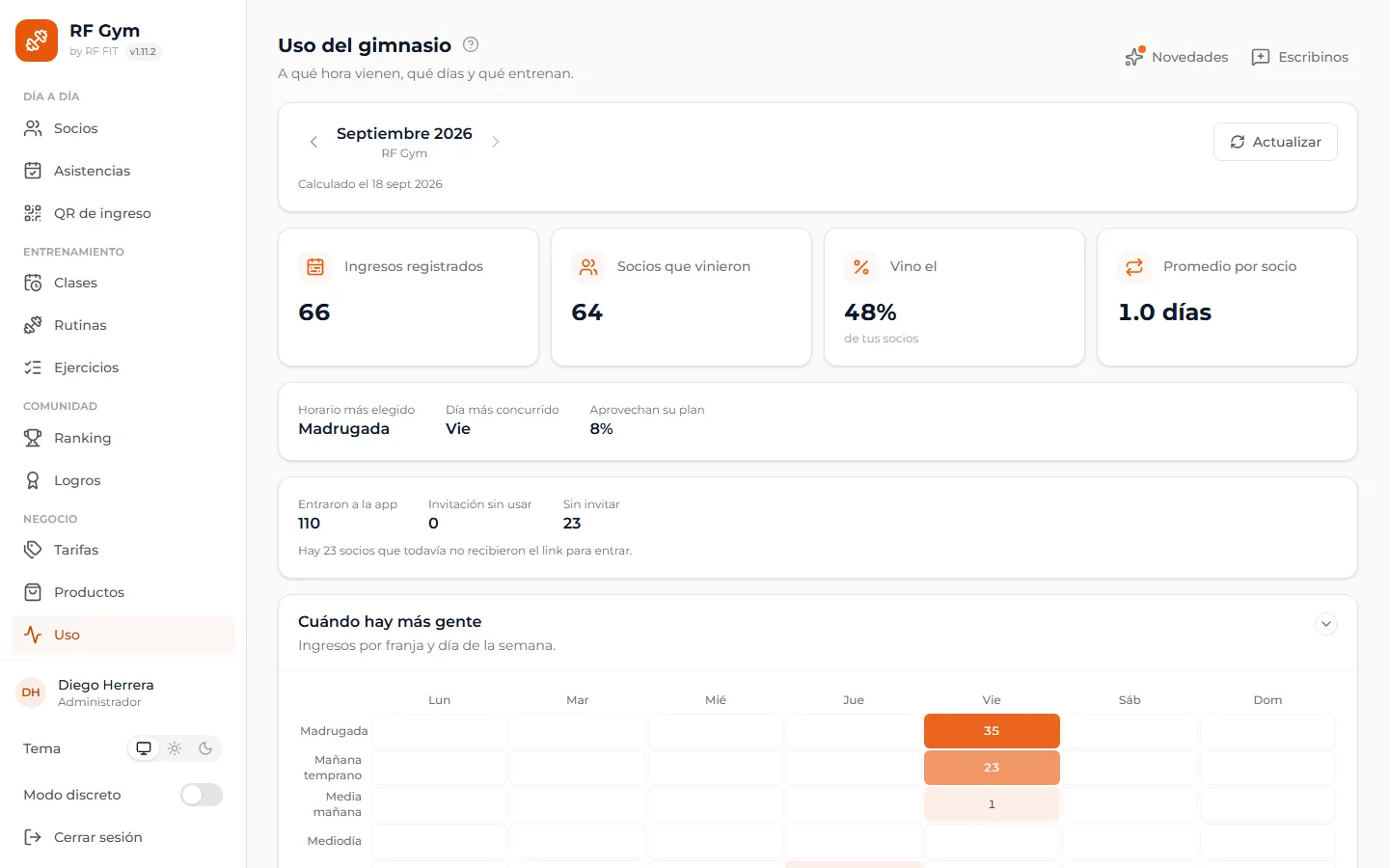Screen dimensions: 1389x868
Task: Click the Friday Mañana temprano cell showing 23
Action: (992, 768)
